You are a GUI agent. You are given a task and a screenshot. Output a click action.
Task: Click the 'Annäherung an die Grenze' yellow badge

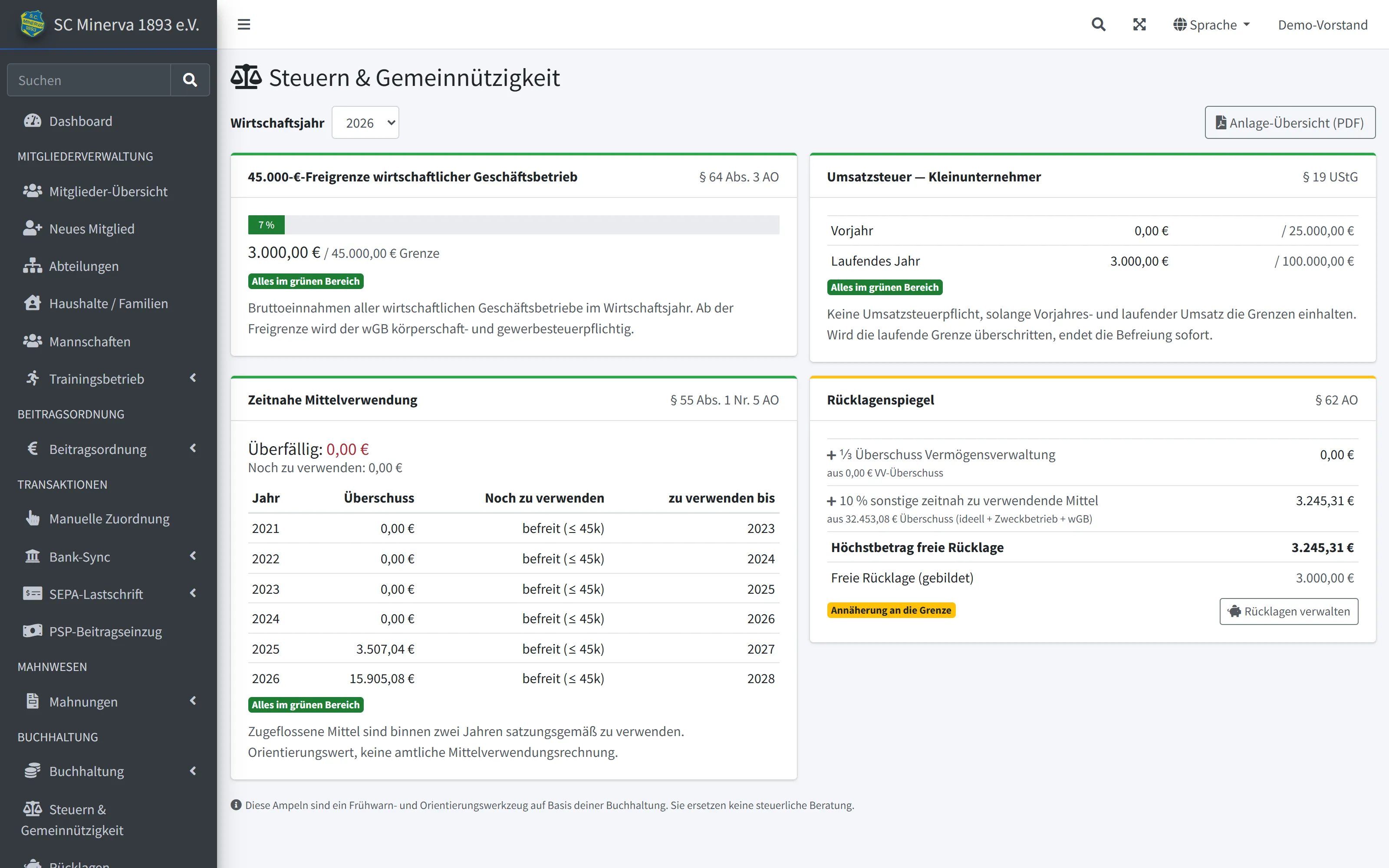[x=891, y=610]
